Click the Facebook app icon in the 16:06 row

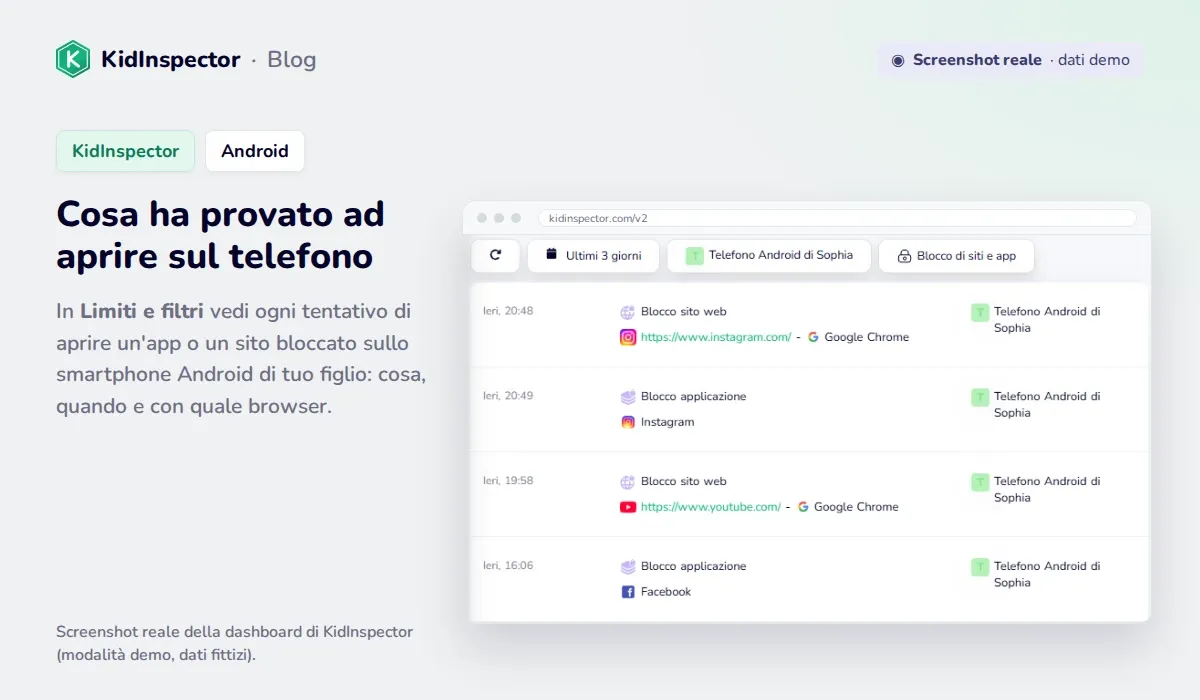[628, 593]
